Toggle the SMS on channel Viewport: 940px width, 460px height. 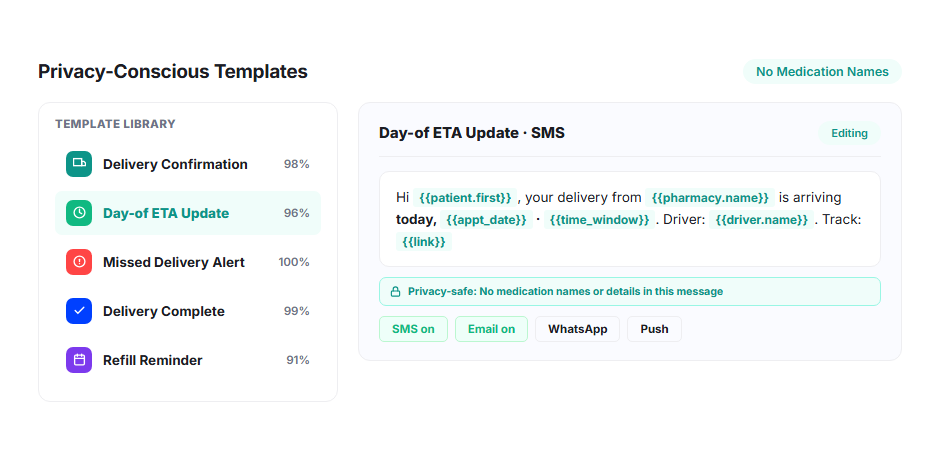[413, 329]
